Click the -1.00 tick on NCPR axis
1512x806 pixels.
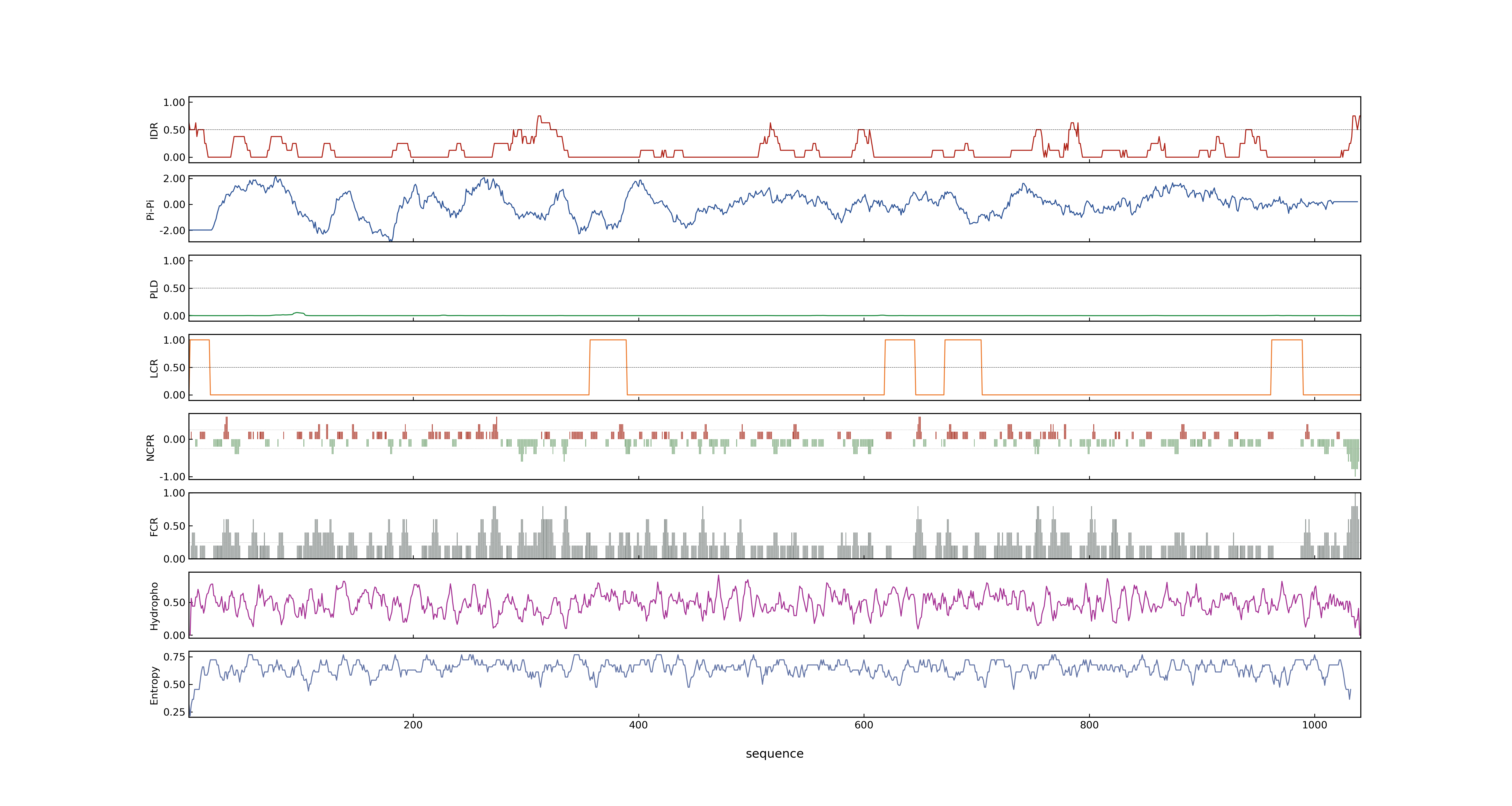(x=172, y=476)
